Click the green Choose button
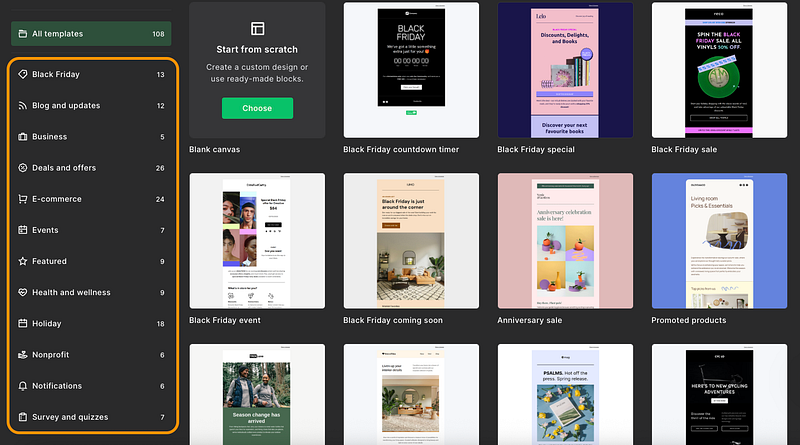The height and width of the screenshot is (445, 800). pos(257,108)
